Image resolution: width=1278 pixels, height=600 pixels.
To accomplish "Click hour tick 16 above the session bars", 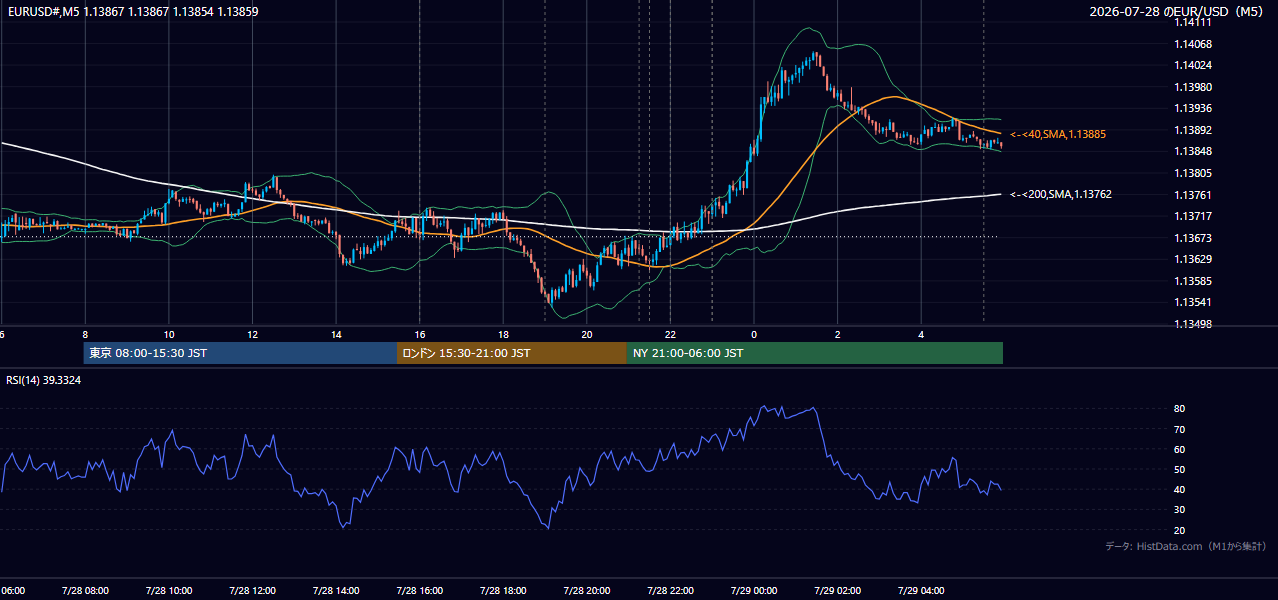I will click(420, 335).
